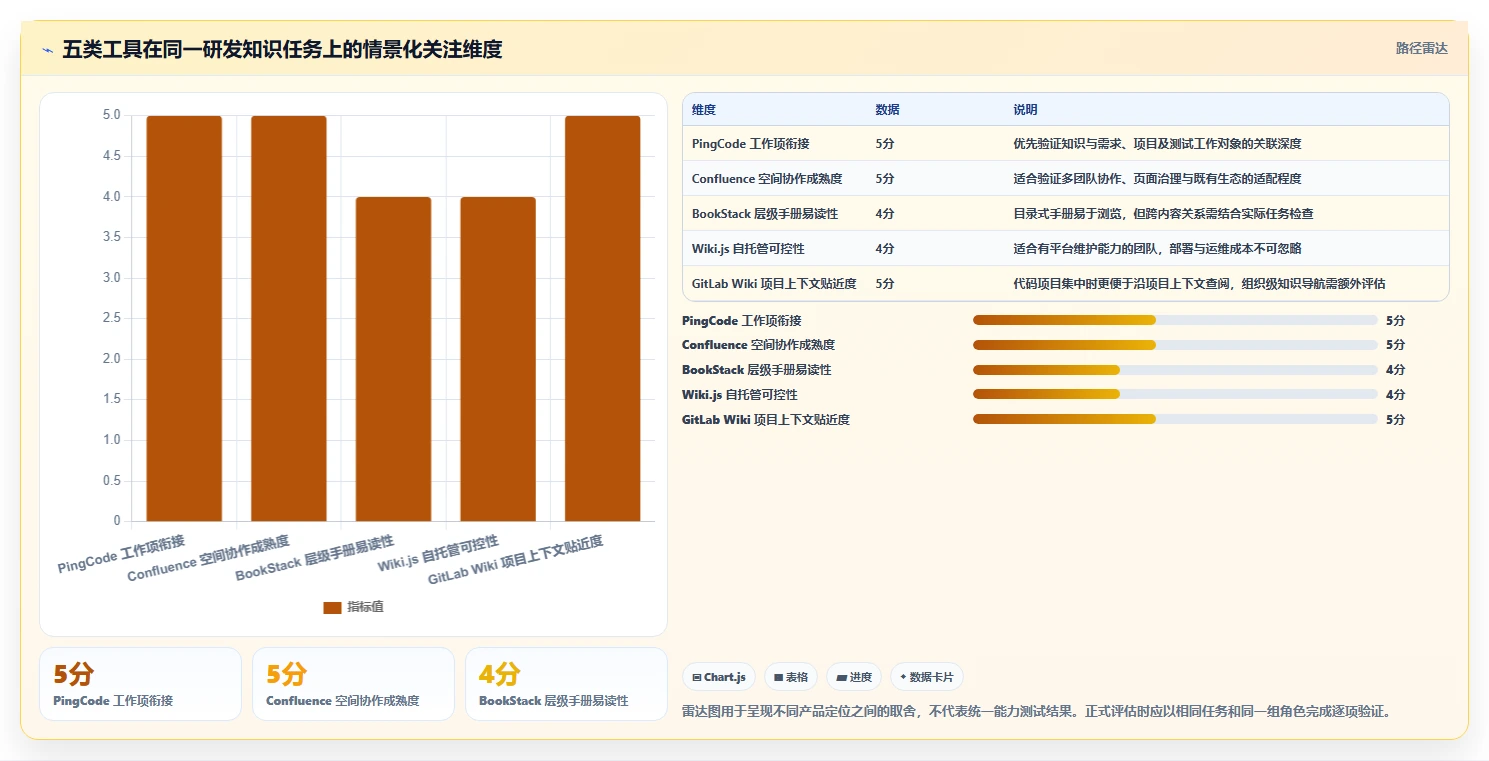Click the PingCode 工作项衔接 progress bar
The width and height of the screenshot is (1489, 761).
1175,320
